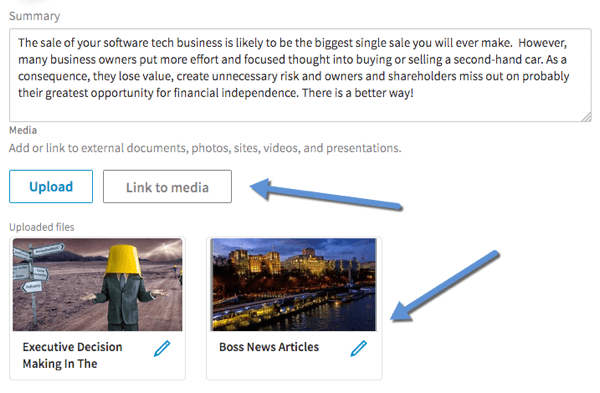Edit the Boss News Articles media entry
The height and width of the screenshot is (393, 600).
[x=359, y=348]
